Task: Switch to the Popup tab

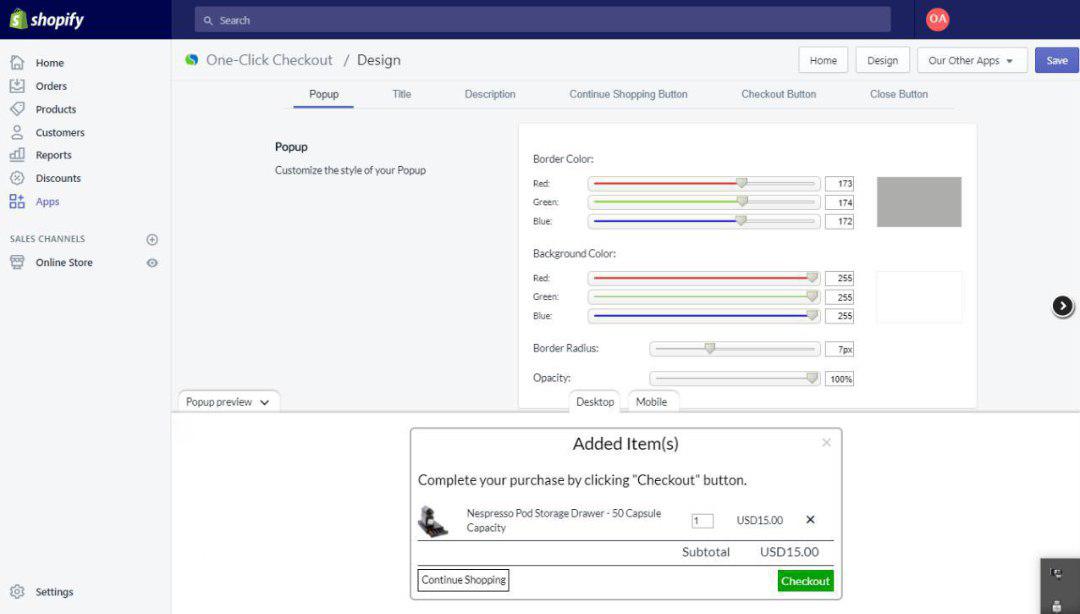Action: [x=324, y=94]
